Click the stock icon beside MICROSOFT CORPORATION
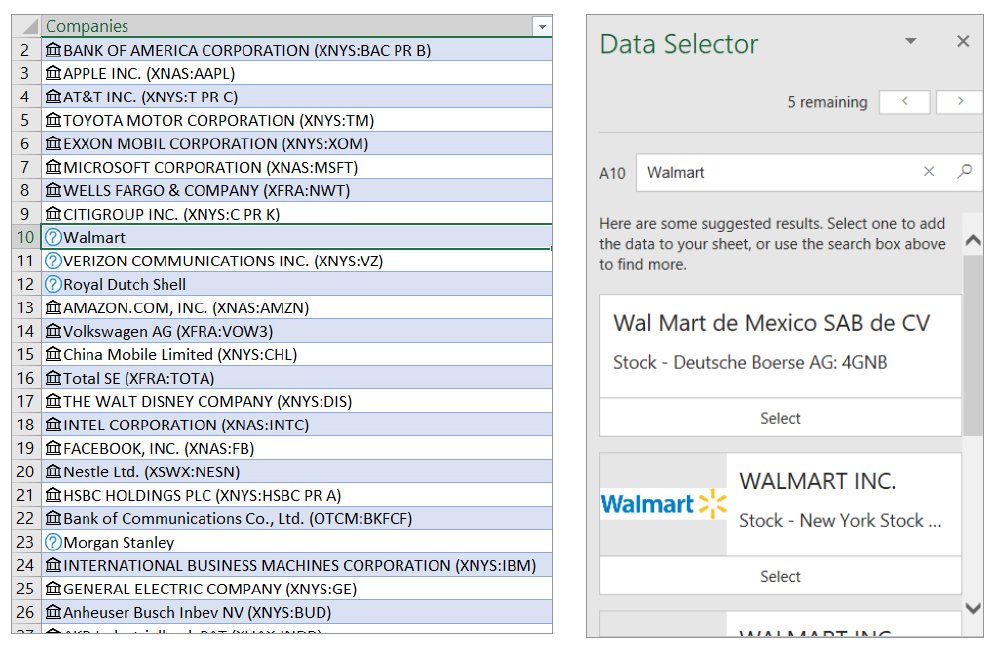Screen dimensions: 999x653 click(x=54, y=168)
